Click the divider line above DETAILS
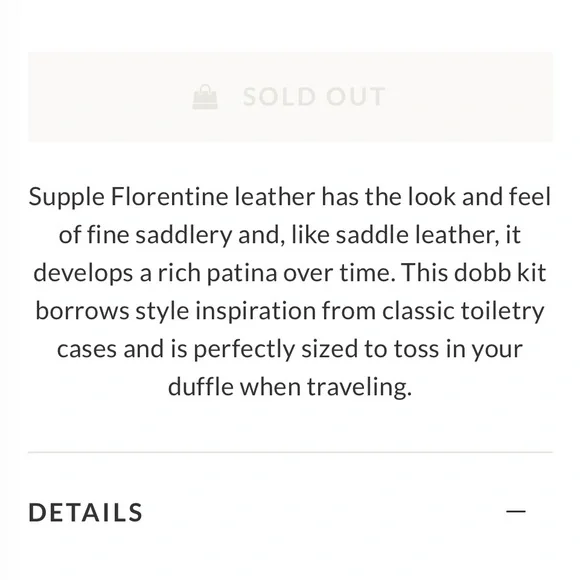The image size is (580, 580). (x=290, y=452)
